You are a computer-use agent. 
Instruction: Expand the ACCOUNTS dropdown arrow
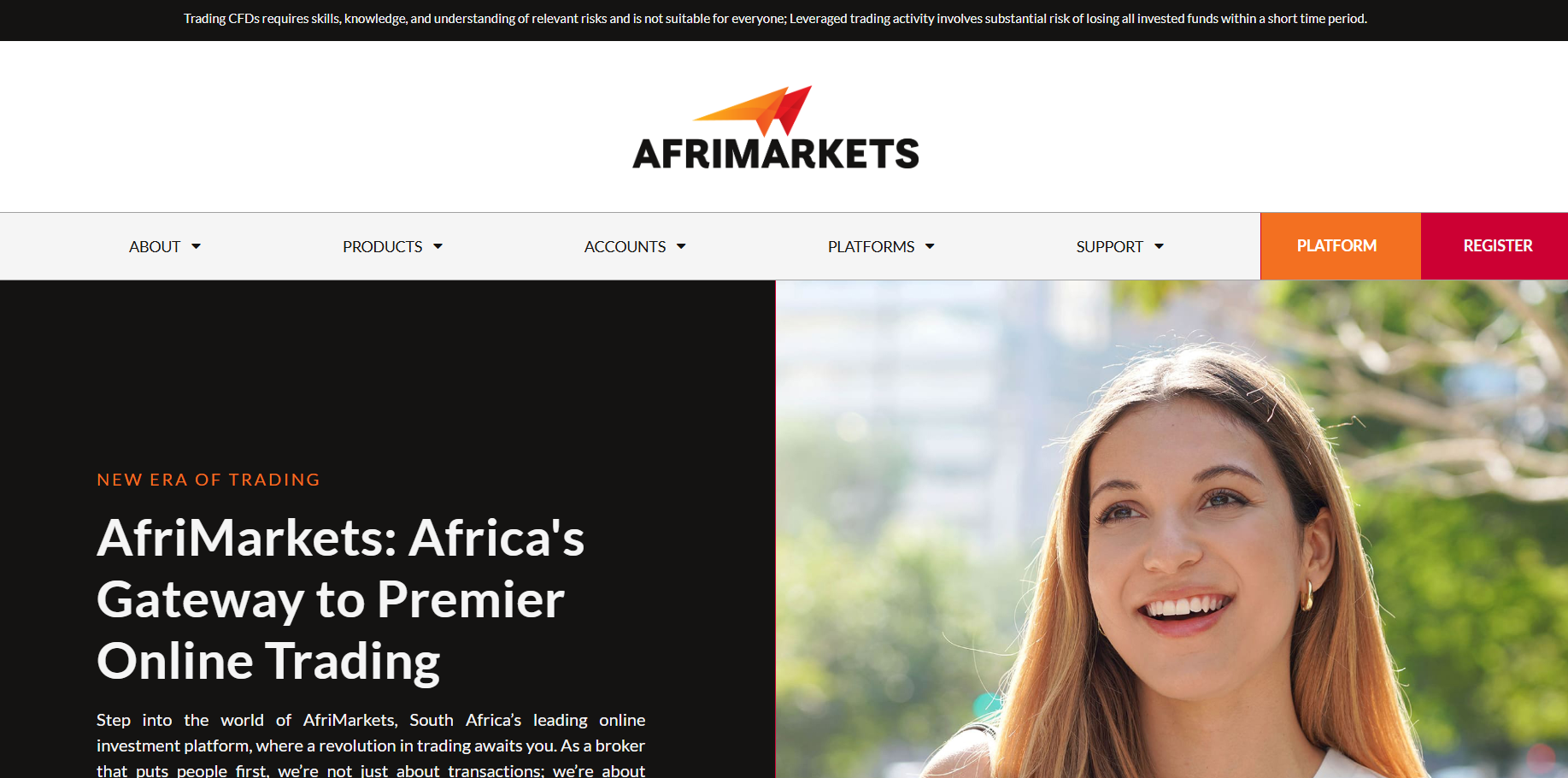coord(681,246)
